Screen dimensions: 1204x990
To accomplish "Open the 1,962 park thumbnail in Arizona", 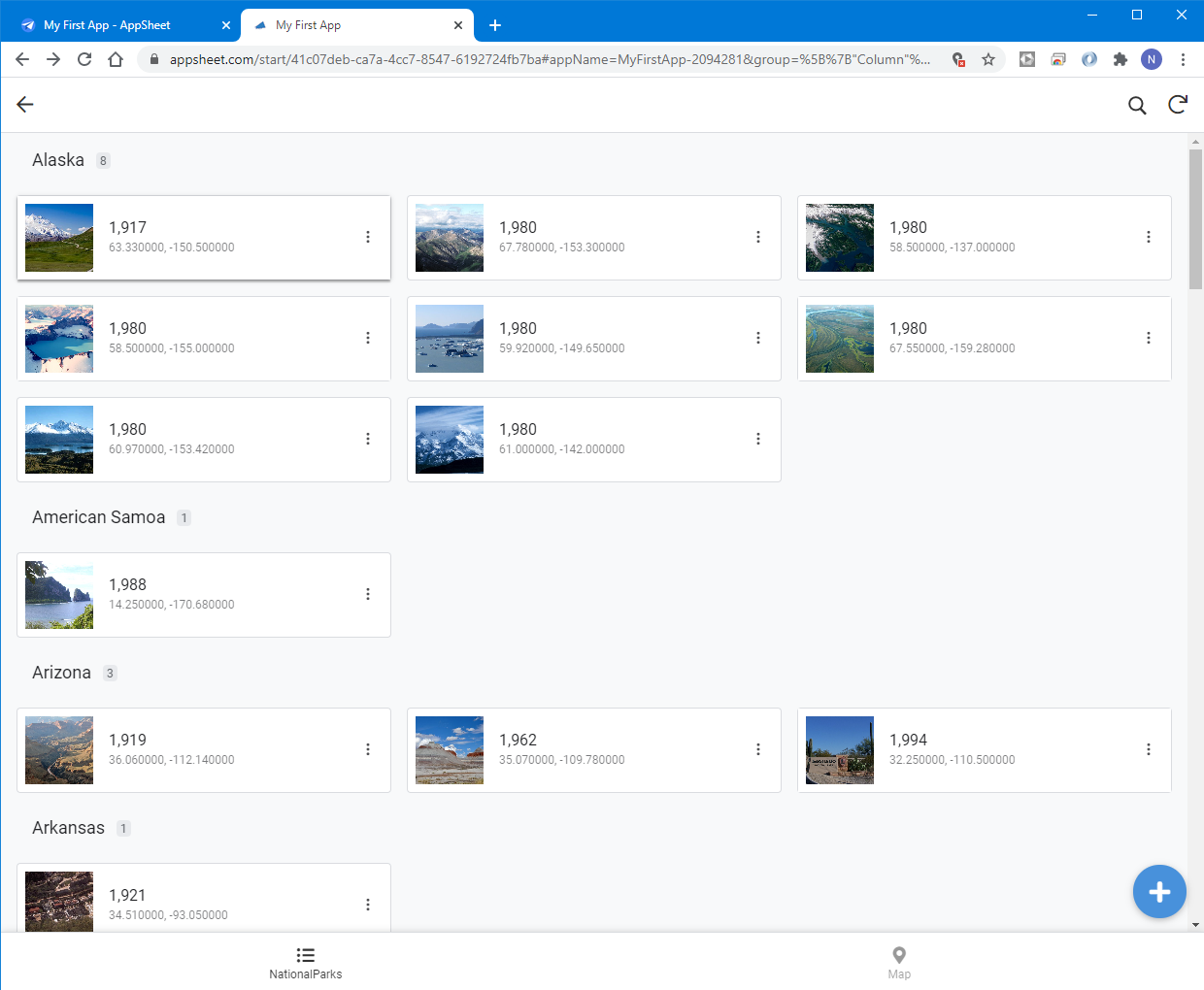I will [450, 750].
